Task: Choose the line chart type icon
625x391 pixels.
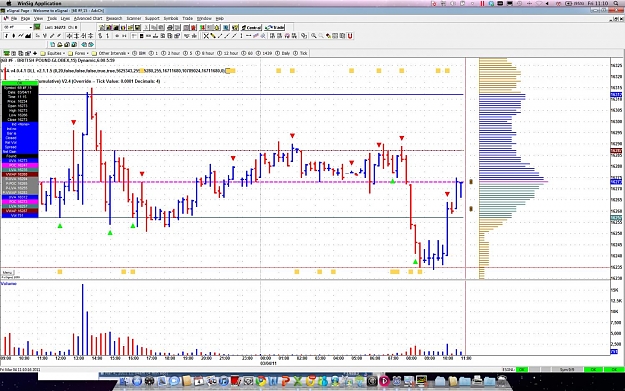Action: point(21,36)
